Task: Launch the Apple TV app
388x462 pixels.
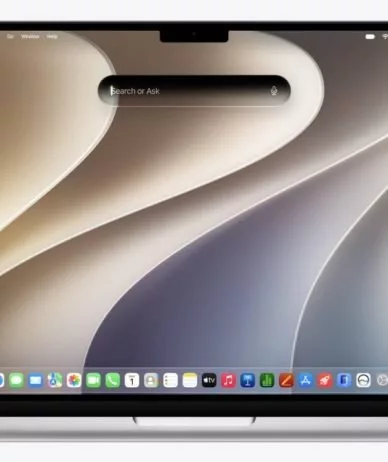Action: tap(209, 380)
